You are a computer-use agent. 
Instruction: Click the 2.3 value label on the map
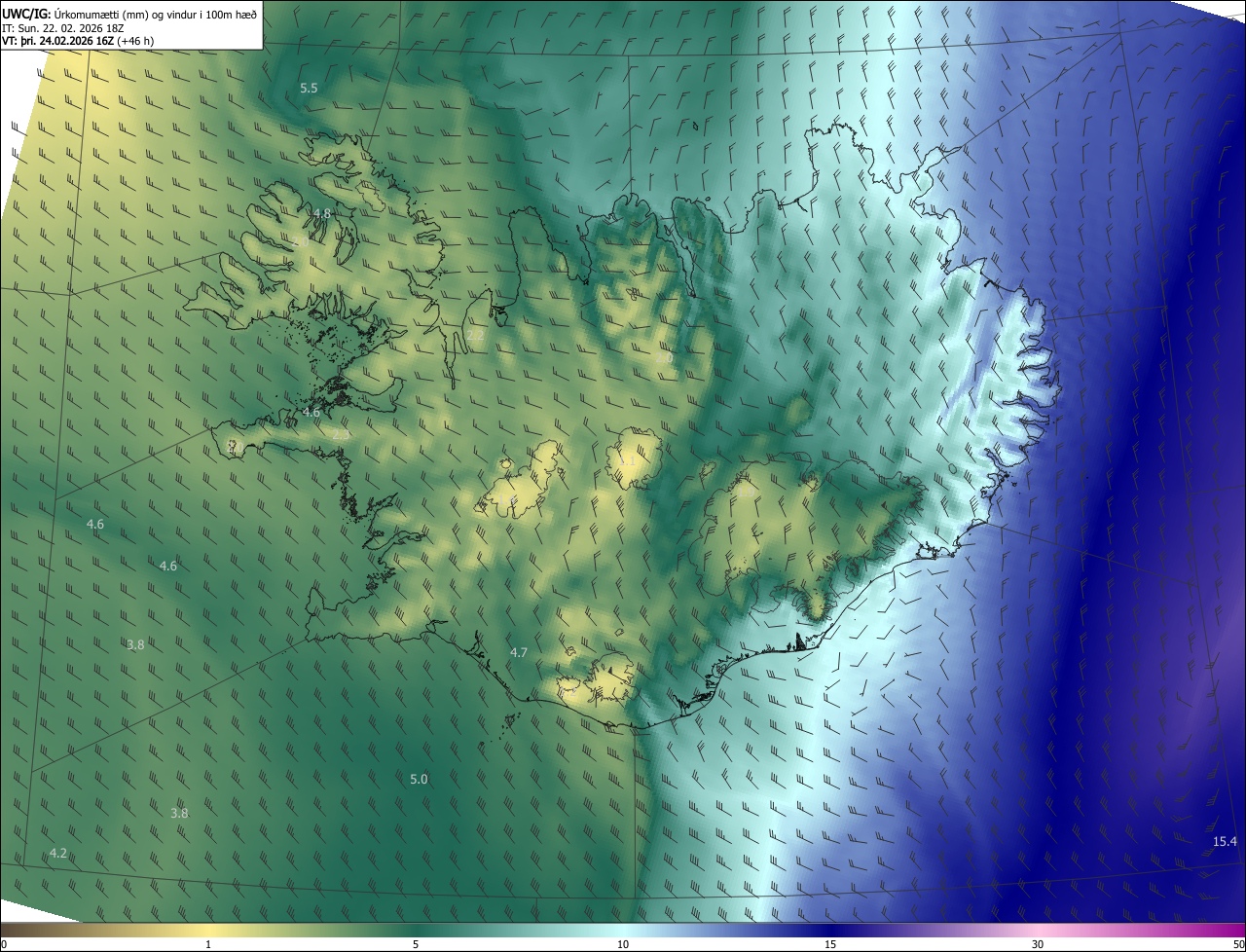[341, 435]
